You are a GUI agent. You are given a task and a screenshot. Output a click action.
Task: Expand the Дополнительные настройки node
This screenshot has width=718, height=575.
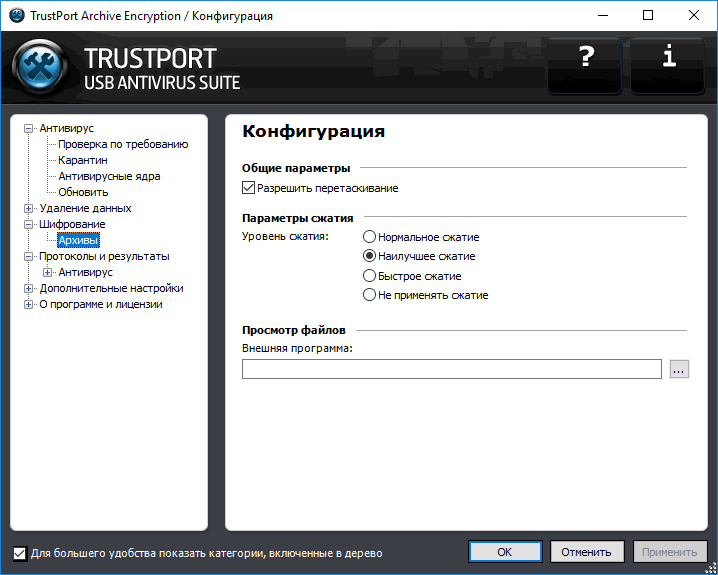(28, 288)
